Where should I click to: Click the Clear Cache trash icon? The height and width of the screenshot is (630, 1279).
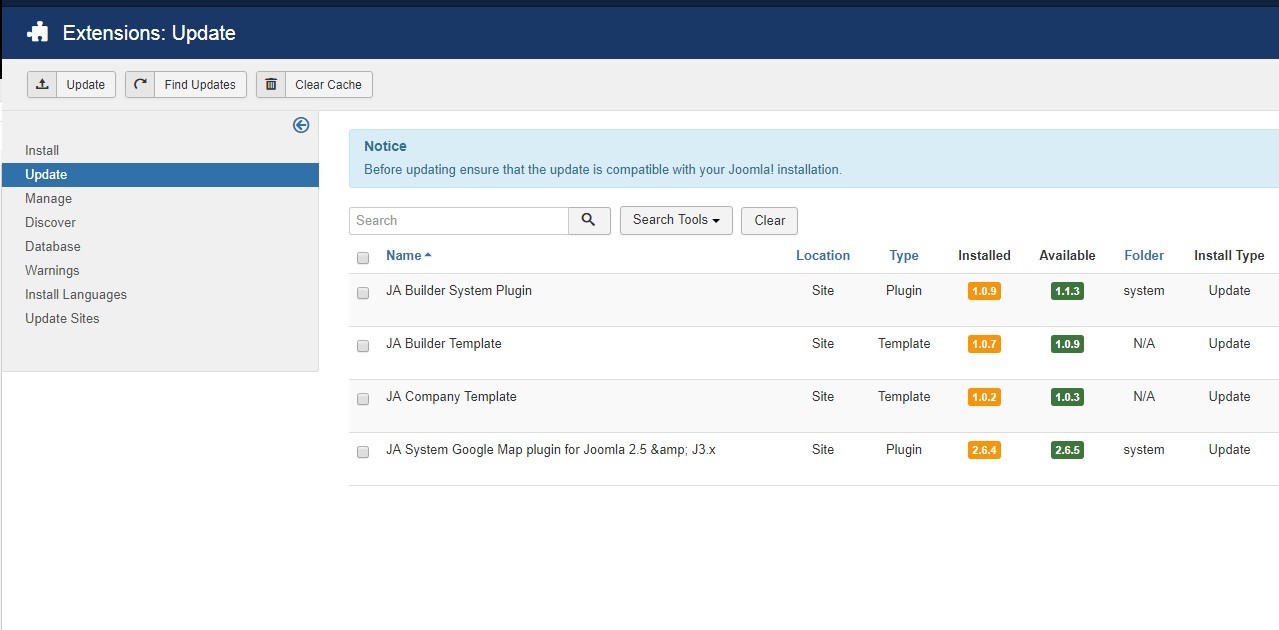[270, 84]
